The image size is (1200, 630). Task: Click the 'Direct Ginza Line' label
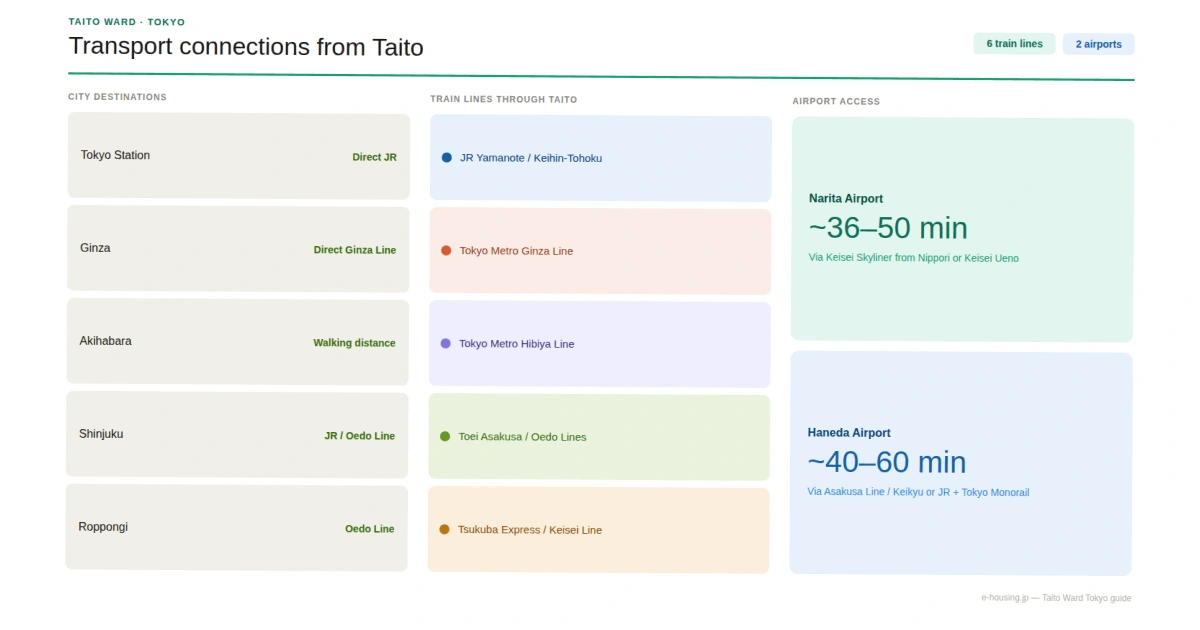point(355,250)
